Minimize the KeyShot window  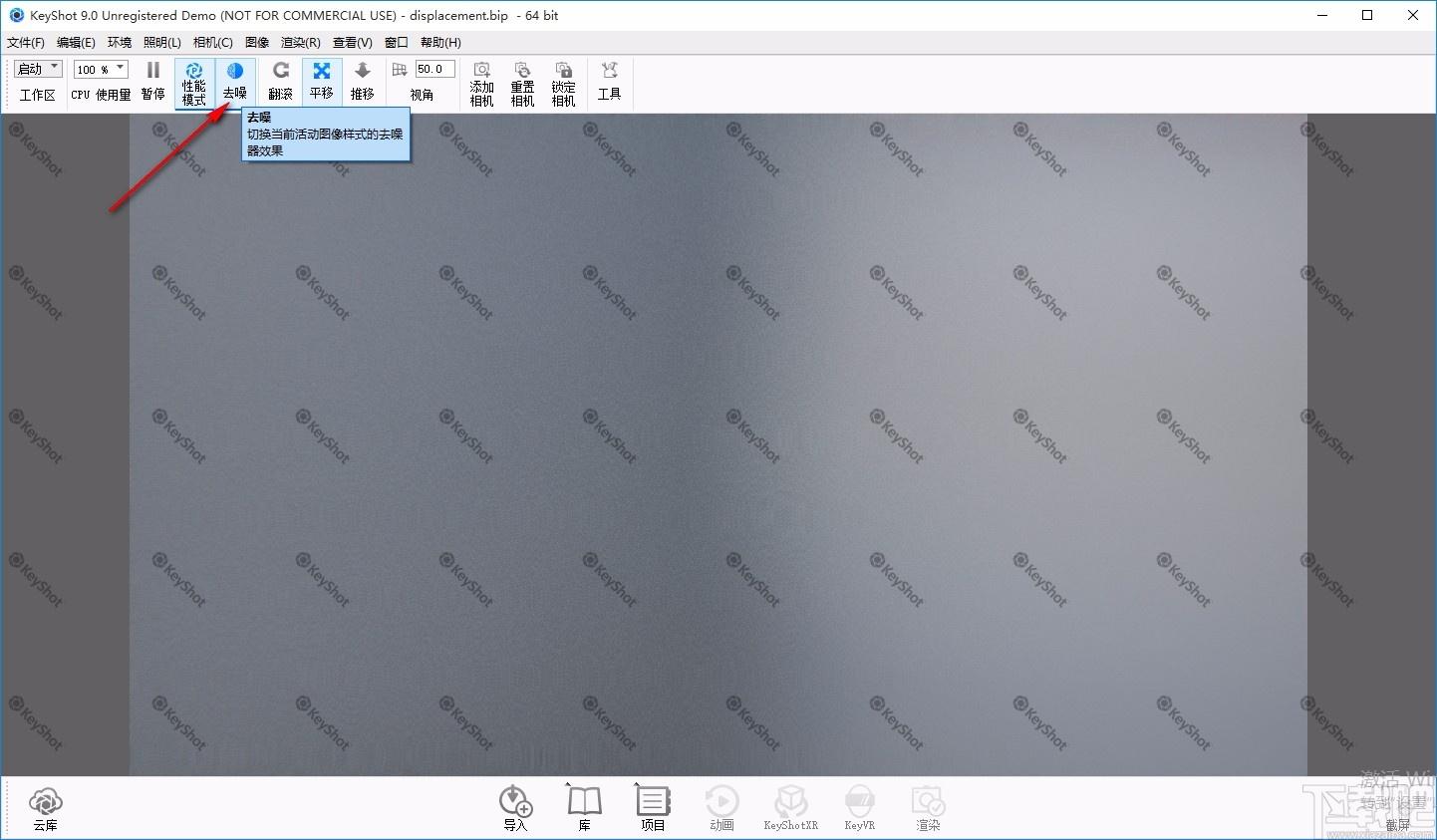click(1322, 15)
